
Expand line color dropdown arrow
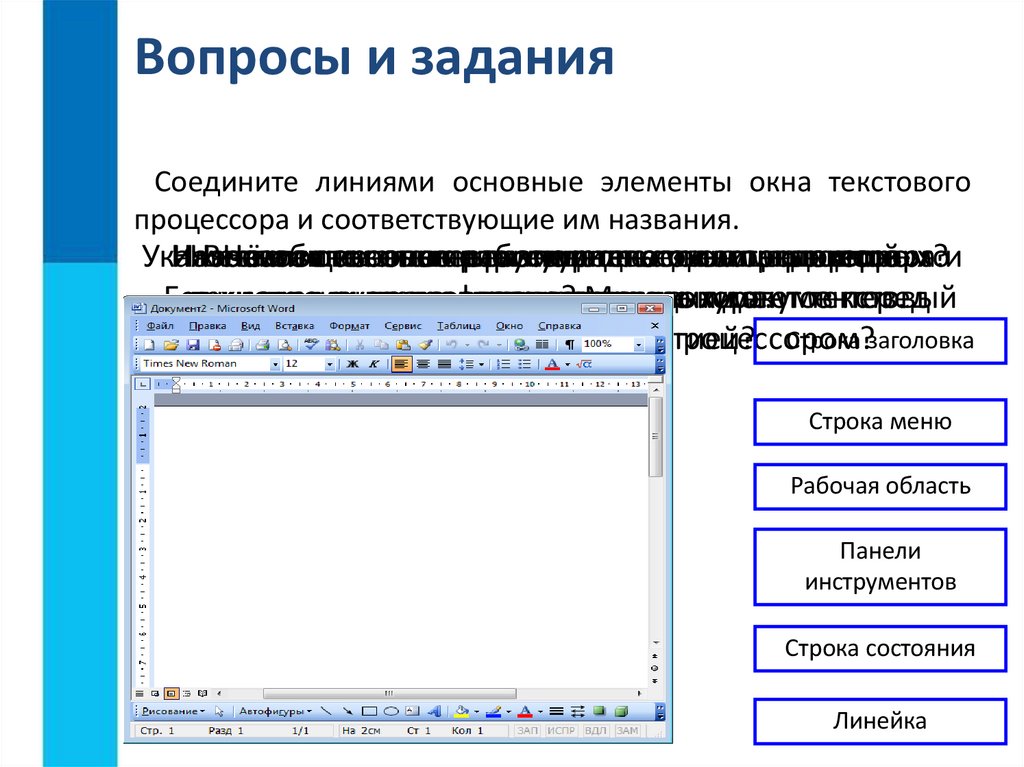coord(509,711)
